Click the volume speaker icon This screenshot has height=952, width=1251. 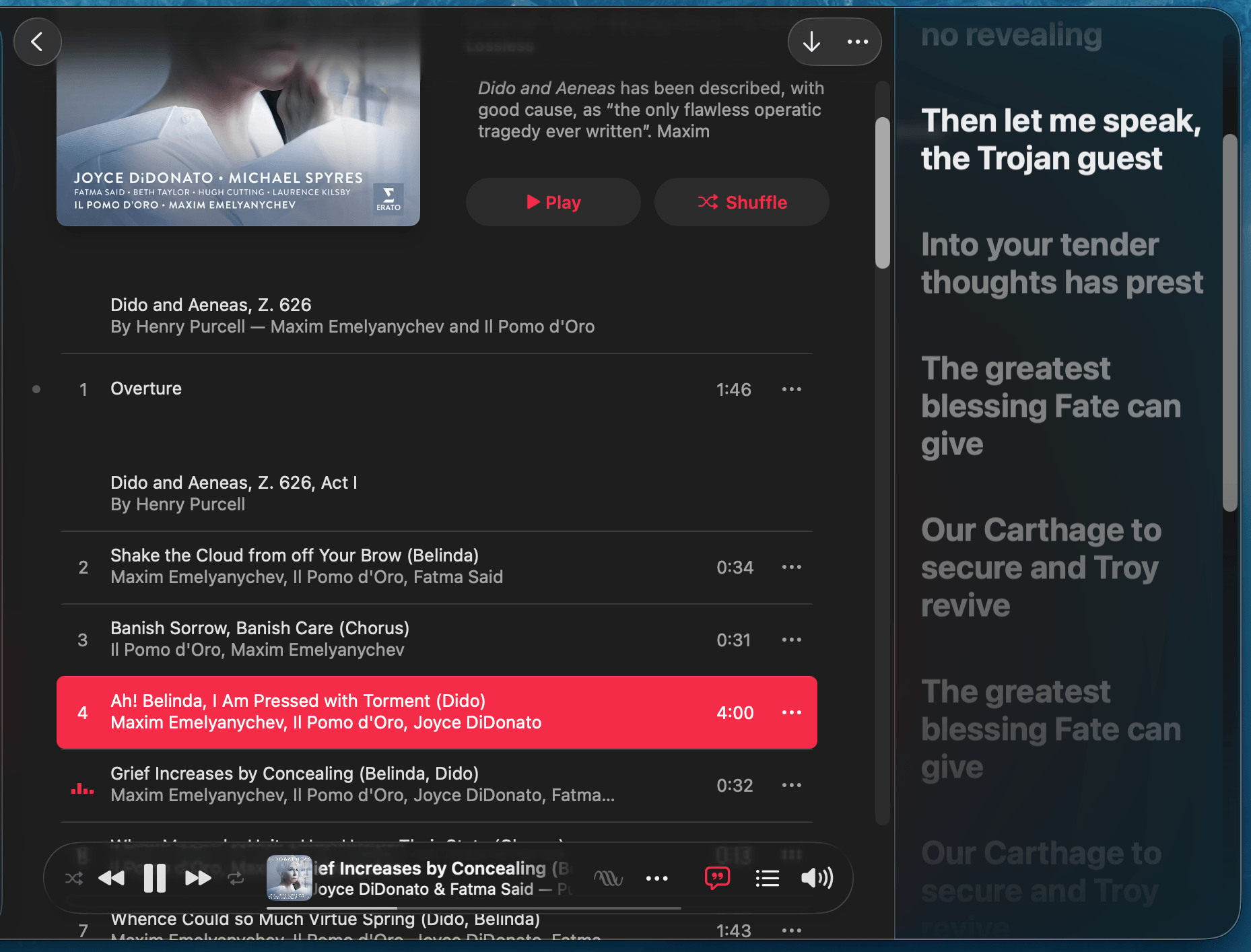tap(817, 878)
